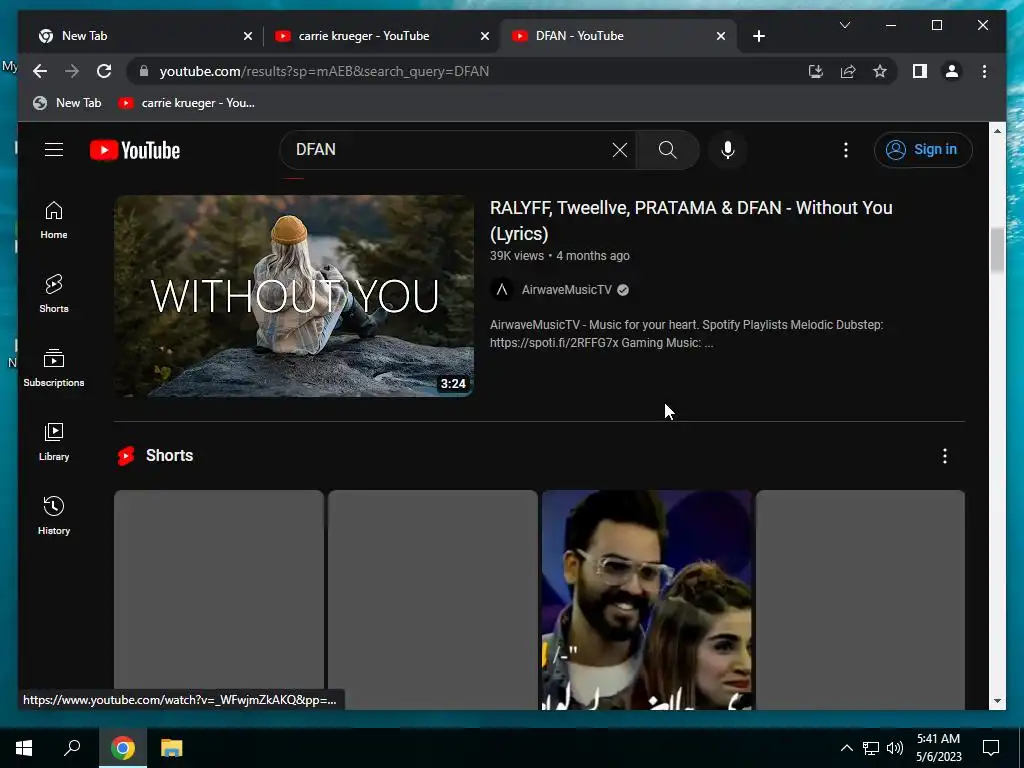Expand the tab search chevron

point(844,25)
